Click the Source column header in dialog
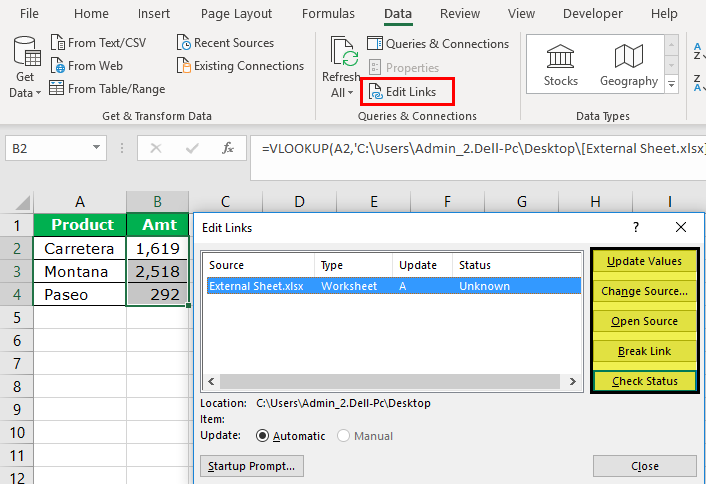706x484 pixels. point(260,265)
